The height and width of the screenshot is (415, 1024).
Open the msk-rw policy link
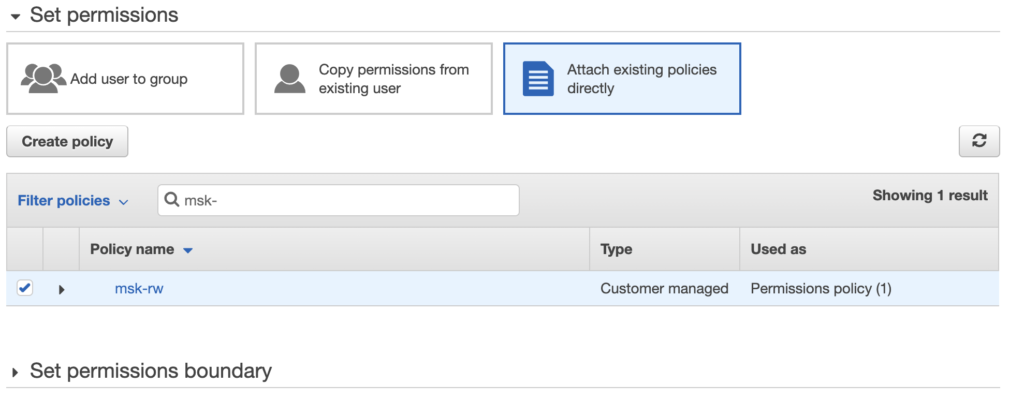click(139, 289)
